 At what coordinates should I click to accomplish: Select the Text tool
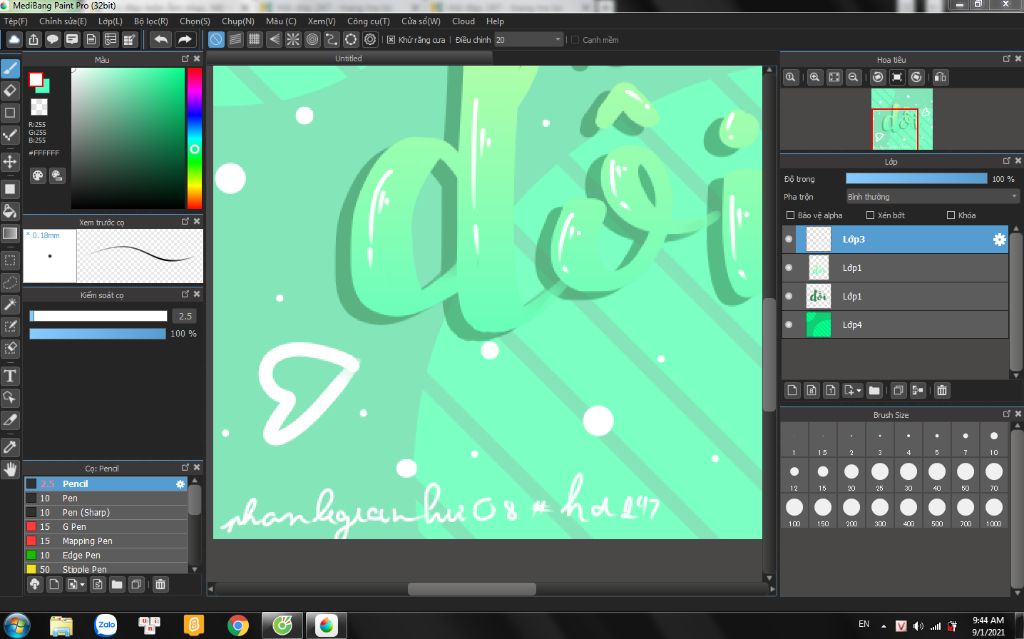[x=10, y=376]
